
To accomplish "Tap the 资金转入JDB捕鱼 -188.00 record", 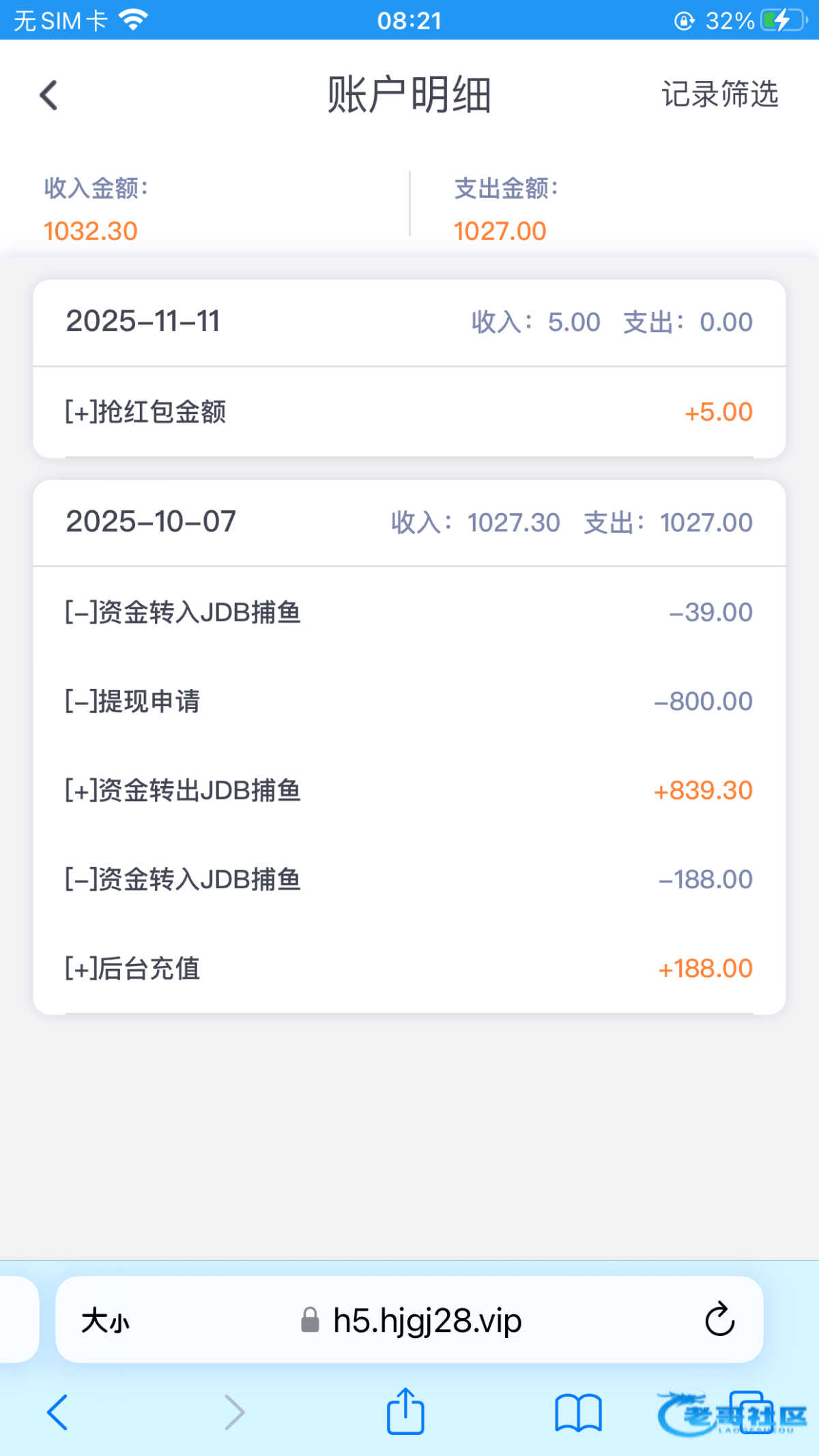I will click(x=409, y=879).
